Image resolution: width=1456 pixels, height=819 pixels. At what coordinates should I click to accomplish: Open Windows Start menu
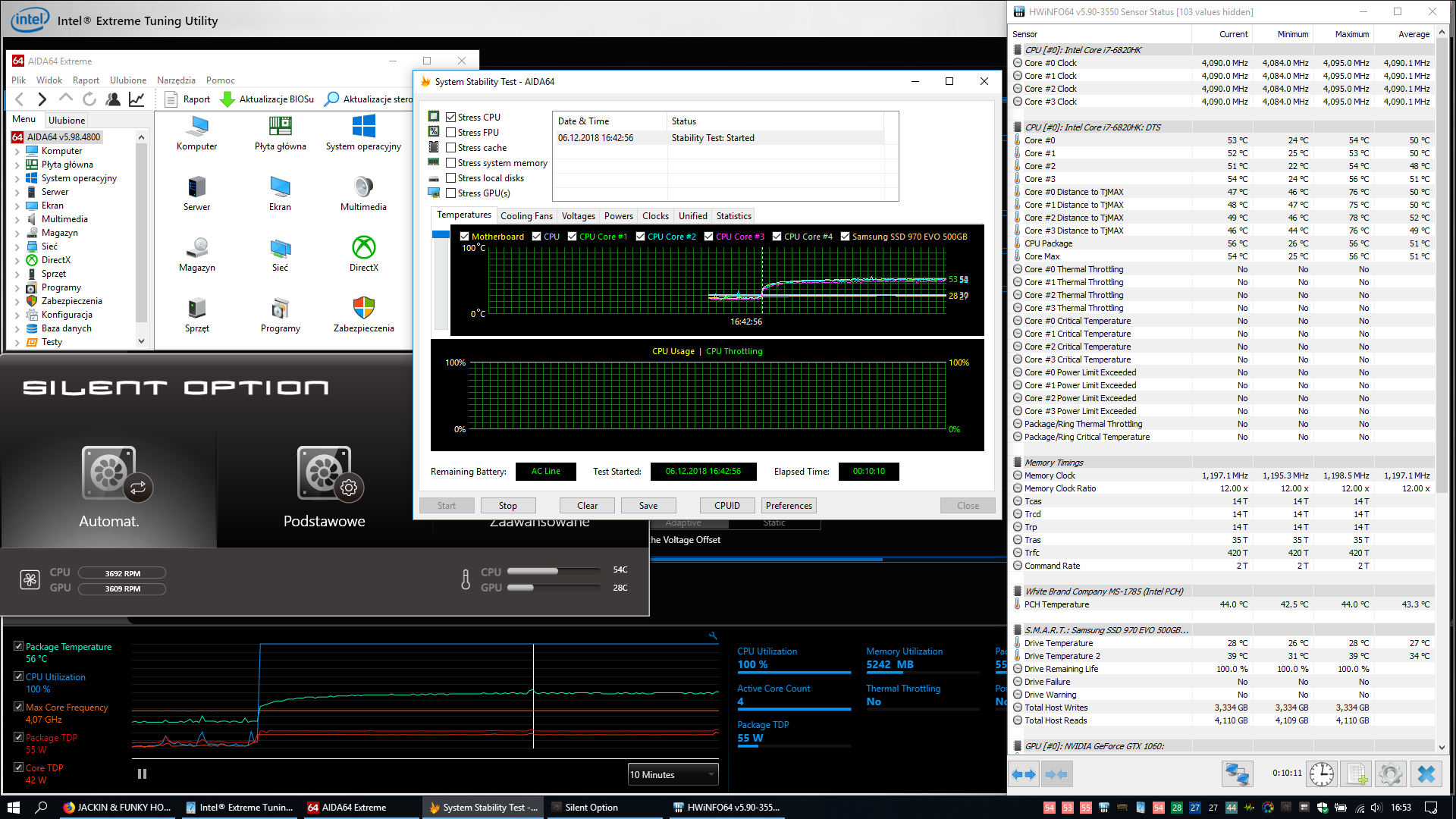tap(13, 807)
